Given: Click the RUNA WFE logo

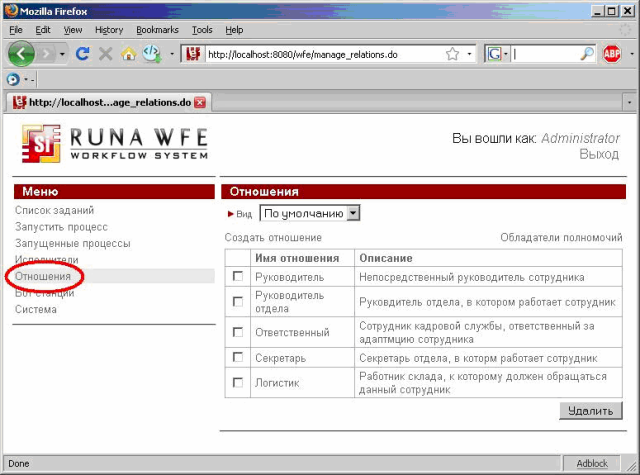Looking at the screenshot, I should [x=115, y=144].
